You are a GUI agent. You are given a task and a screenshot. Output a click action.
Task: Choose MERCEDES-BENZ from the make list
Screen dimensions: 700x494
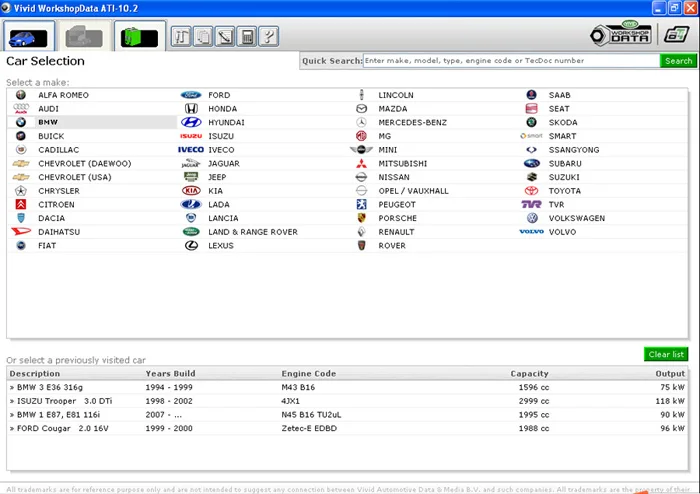pos(412,122)
